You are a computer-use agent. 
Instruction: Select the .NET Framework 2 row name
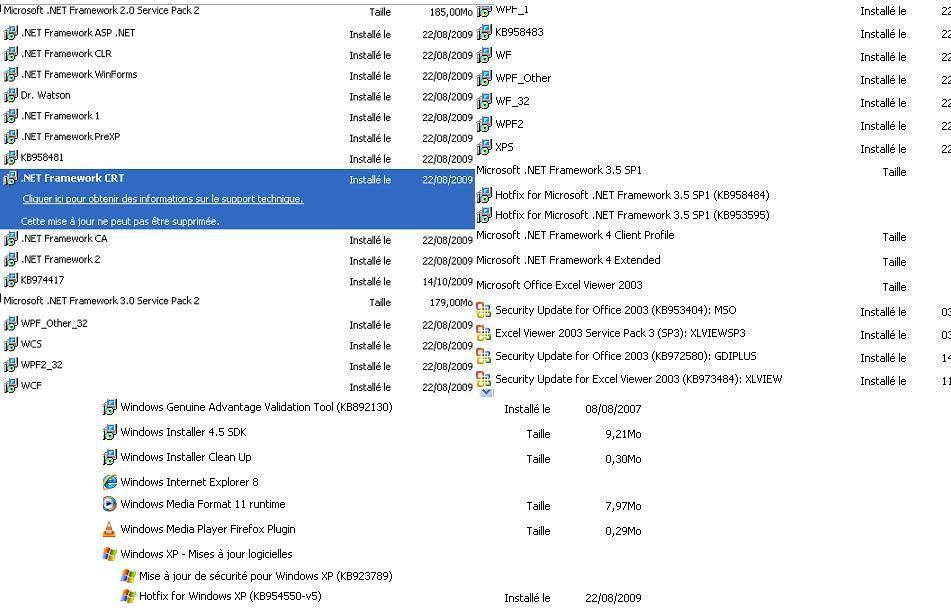61,260
